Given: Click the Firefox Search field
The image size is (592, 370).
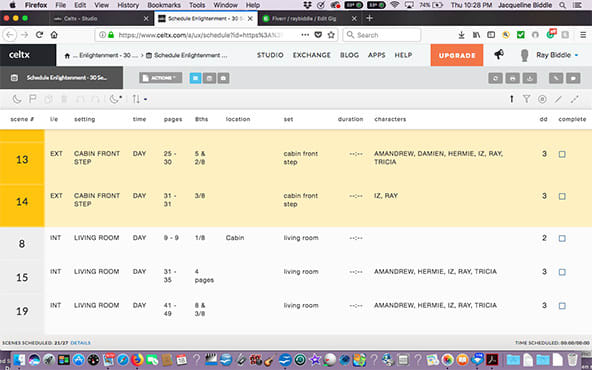Looking at the screenshot, I should click(382, 35).
